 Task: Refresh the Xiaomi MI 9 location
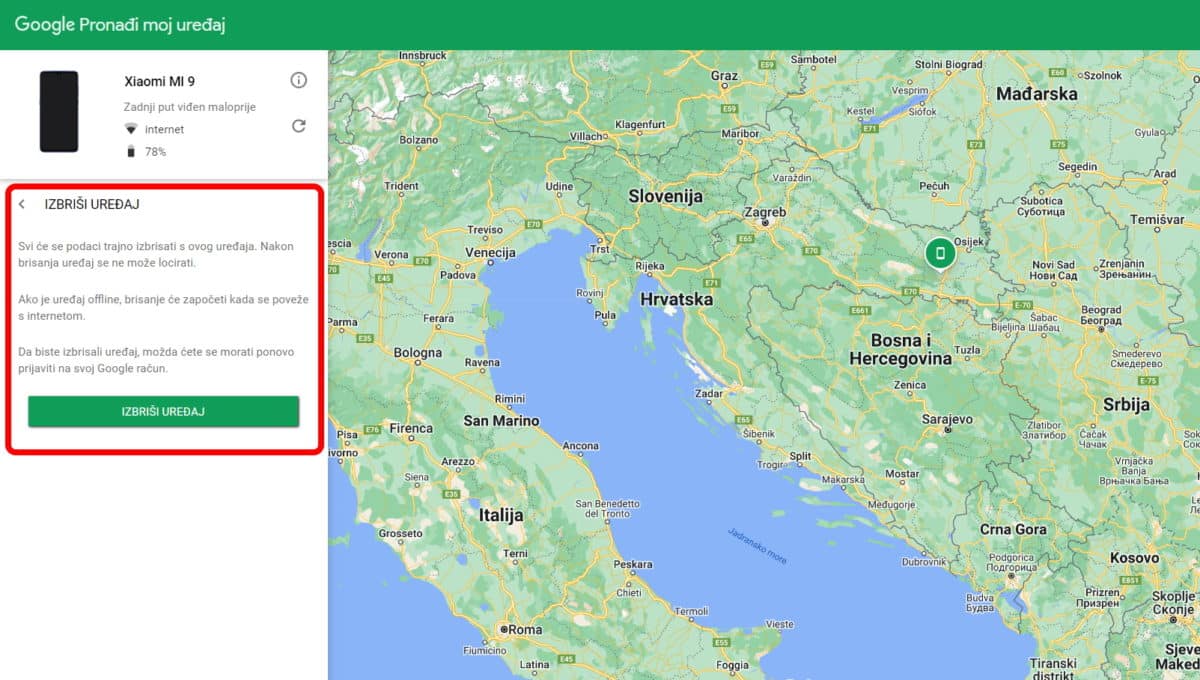[298, 127]
